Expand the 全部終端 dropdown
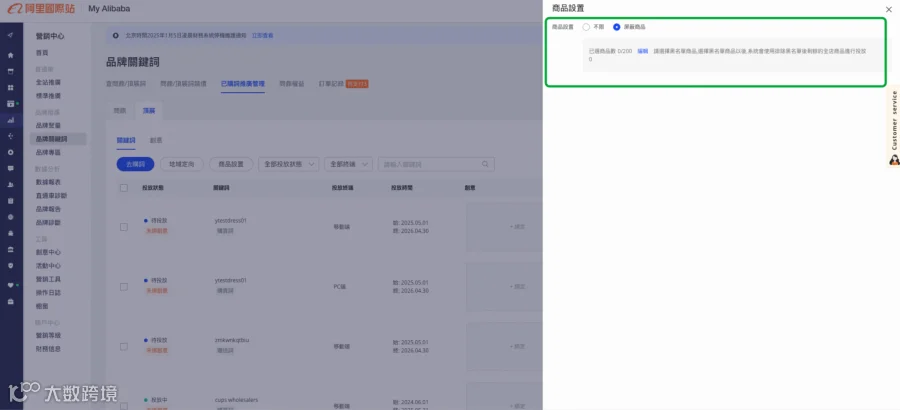Screen dimensions: 900x410 pyautogui.click(x=348, y=164)
